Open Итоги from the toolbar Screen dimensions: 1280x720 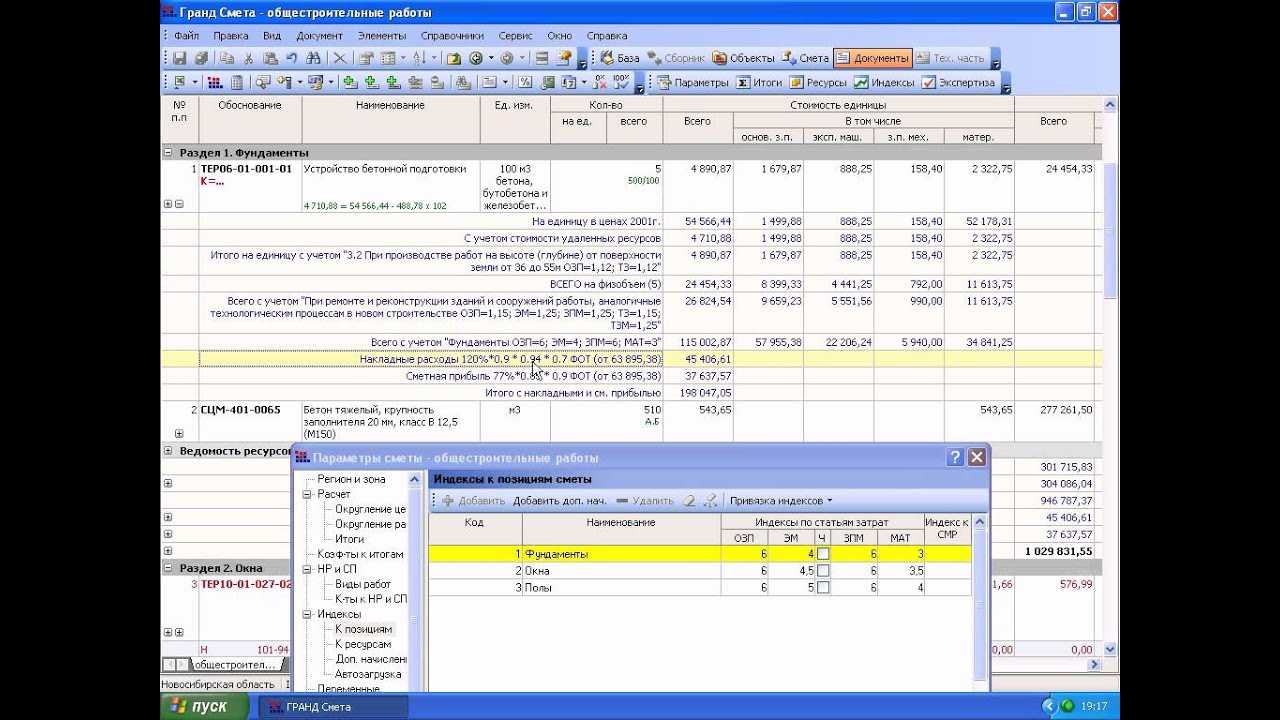pos(759,82)
